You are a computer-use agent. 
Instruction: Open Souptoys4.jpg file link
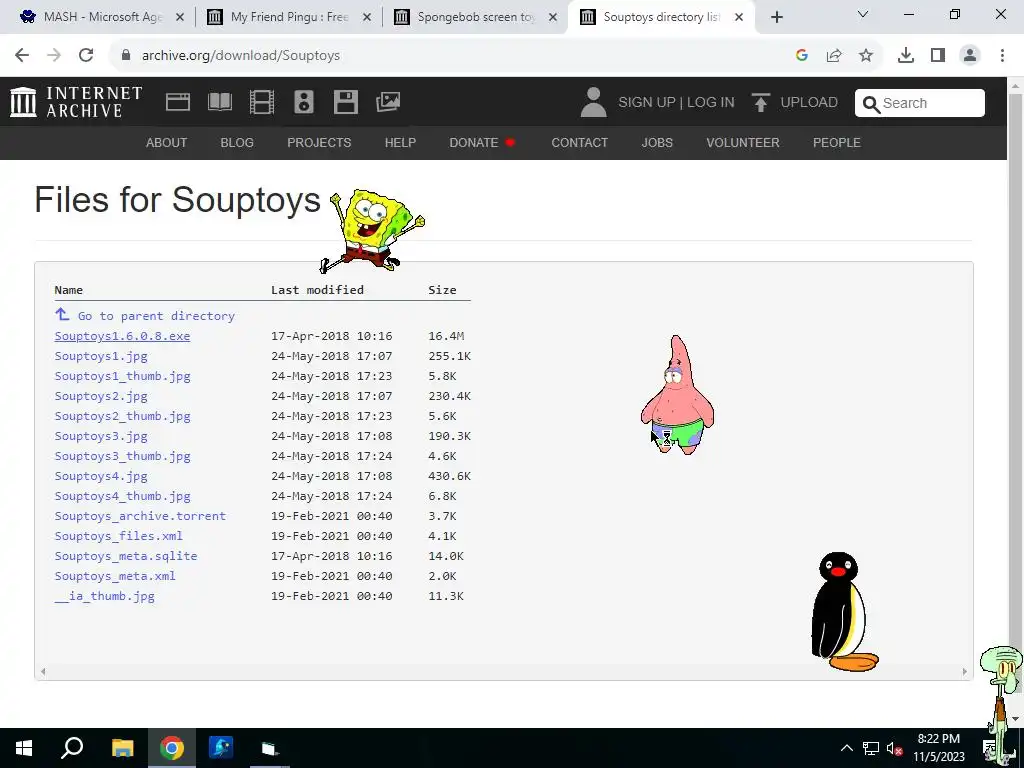(x=101, y=476)
